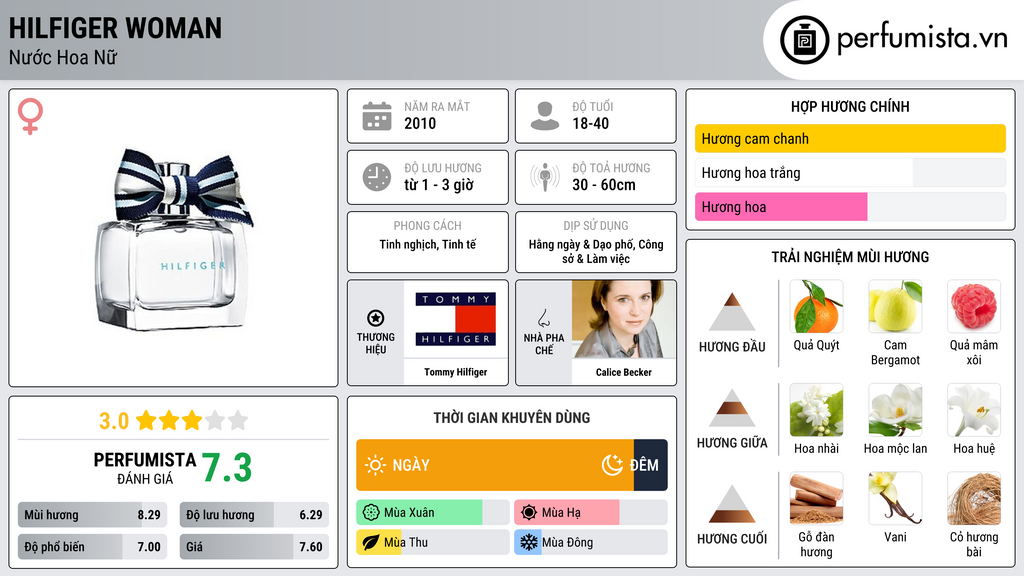Click the pink Mùa Hạ season bar
Image resolution: width=1024 pixels, height=576 pixels.
590,513
